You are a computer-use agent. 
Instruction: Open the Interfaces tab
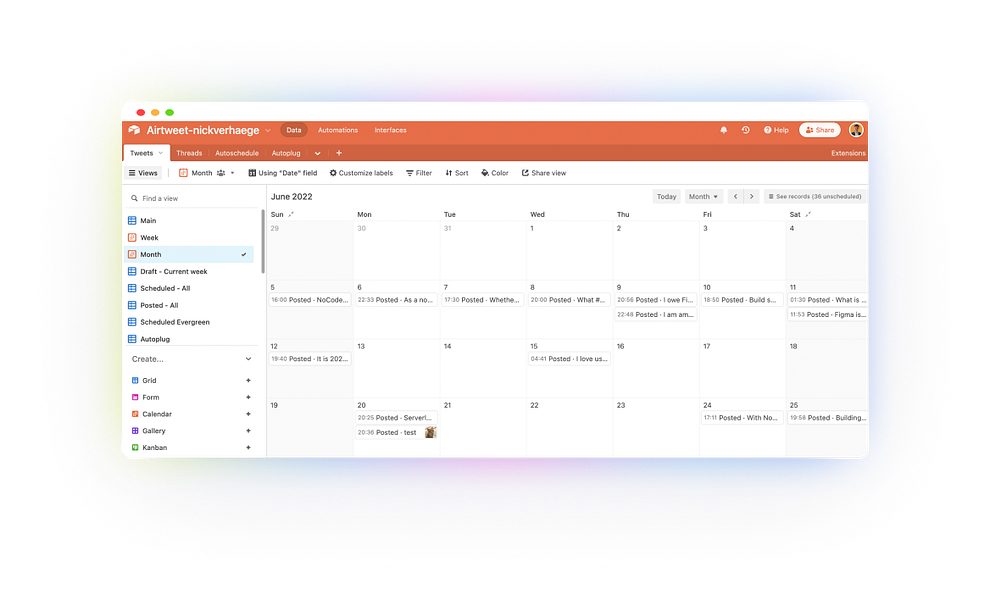click(x=390, y=130)
